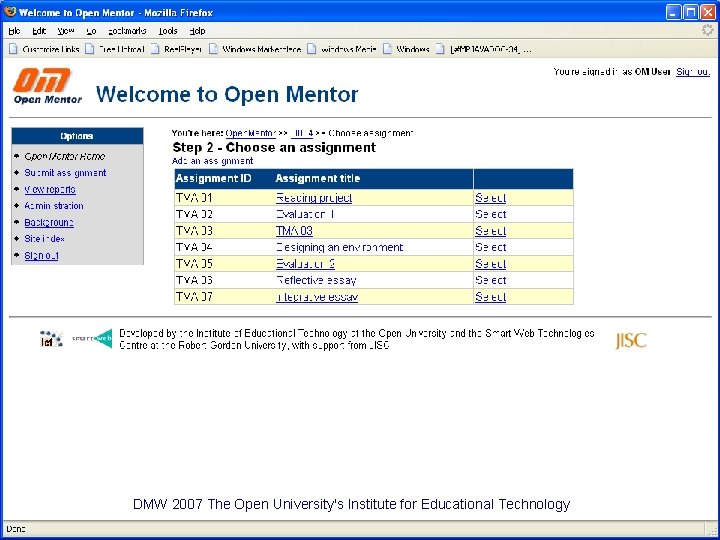
Task: Click the TMA 07 ID cell
Action: point(194,297)
